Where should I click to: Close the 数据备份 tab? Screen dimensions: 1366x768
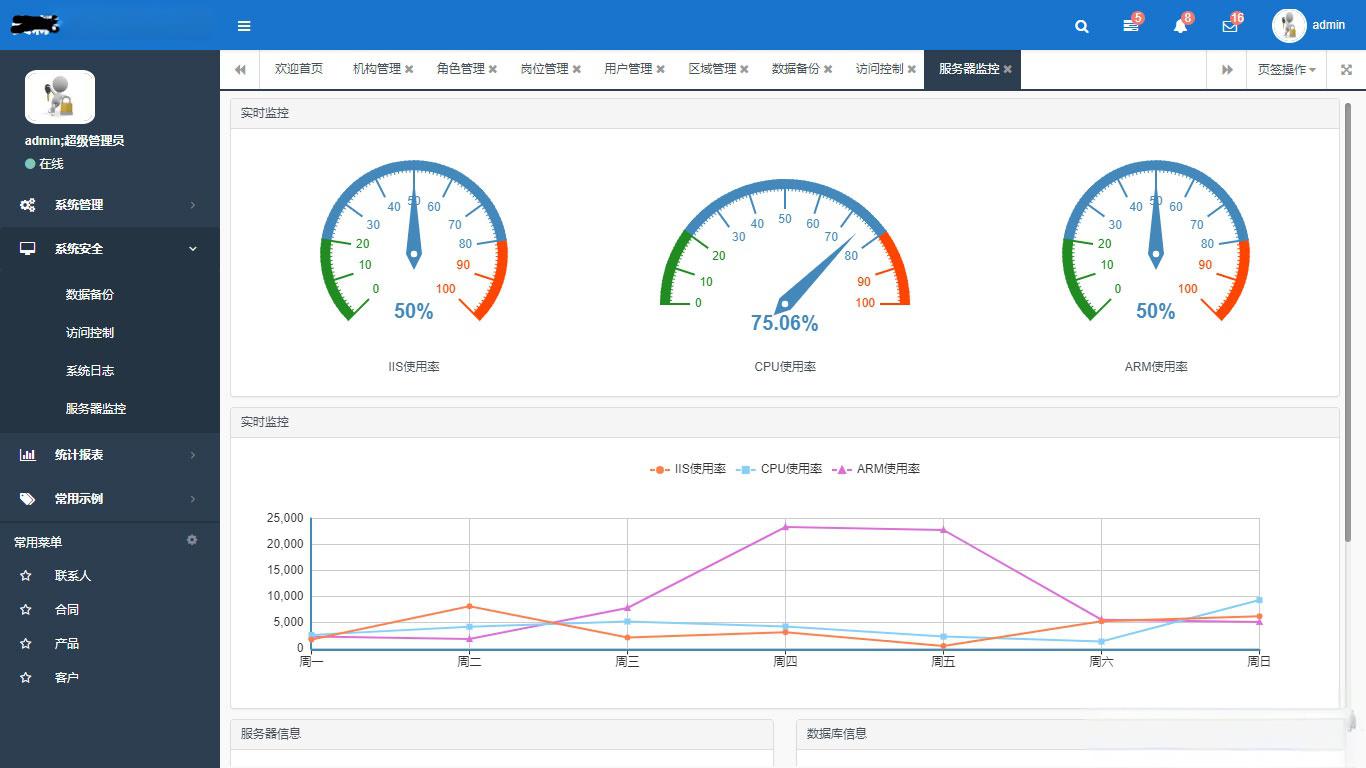pos(828,69)
